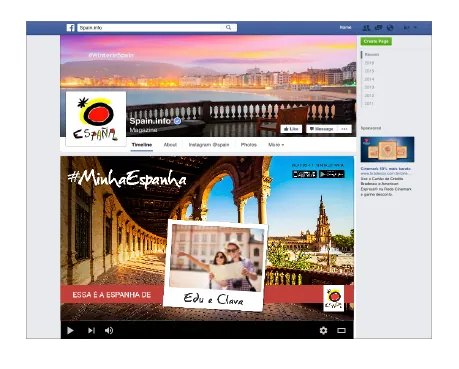Viewport: 459px width, 369px height.
Task: Open the messages icon in top bar
Action: point(378,28)
